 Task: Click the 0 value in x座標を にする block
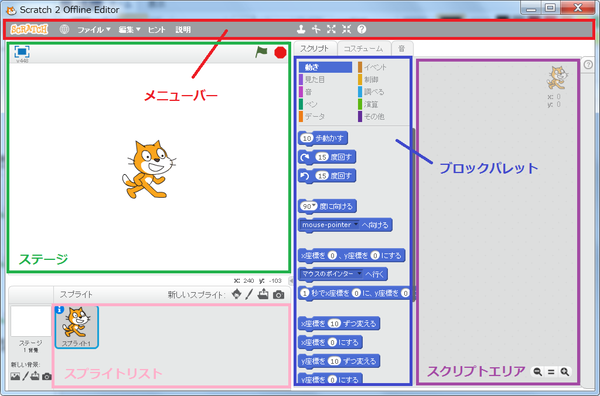pyautogui.click(x=332, y=342)
